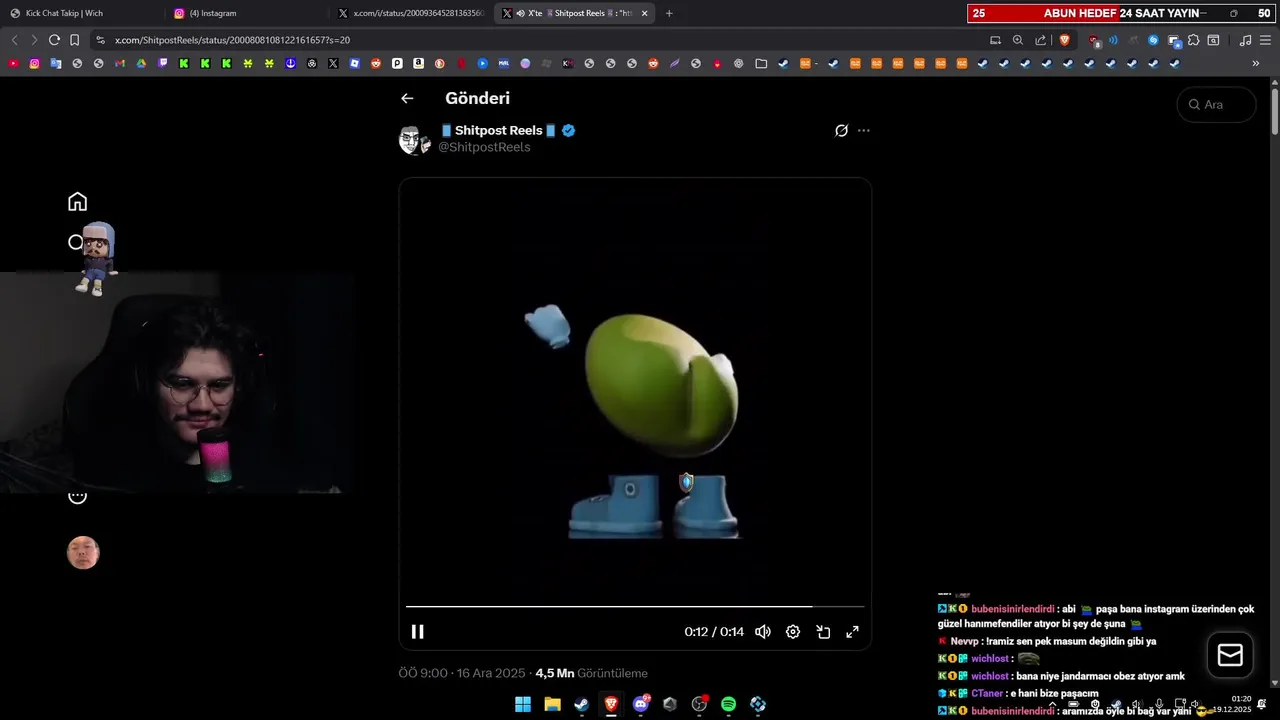Reload the current page
The image size is (1280, 720).
54,40
